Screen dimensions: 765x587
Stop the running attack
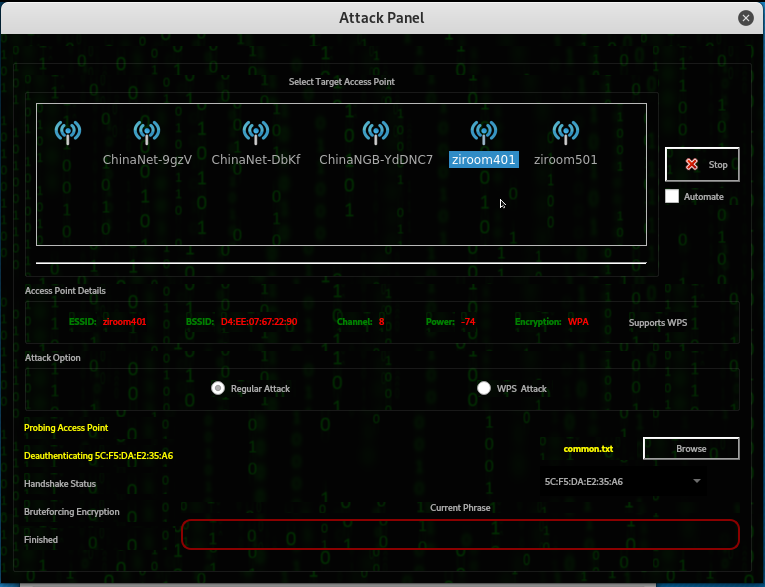coord(702,164)
